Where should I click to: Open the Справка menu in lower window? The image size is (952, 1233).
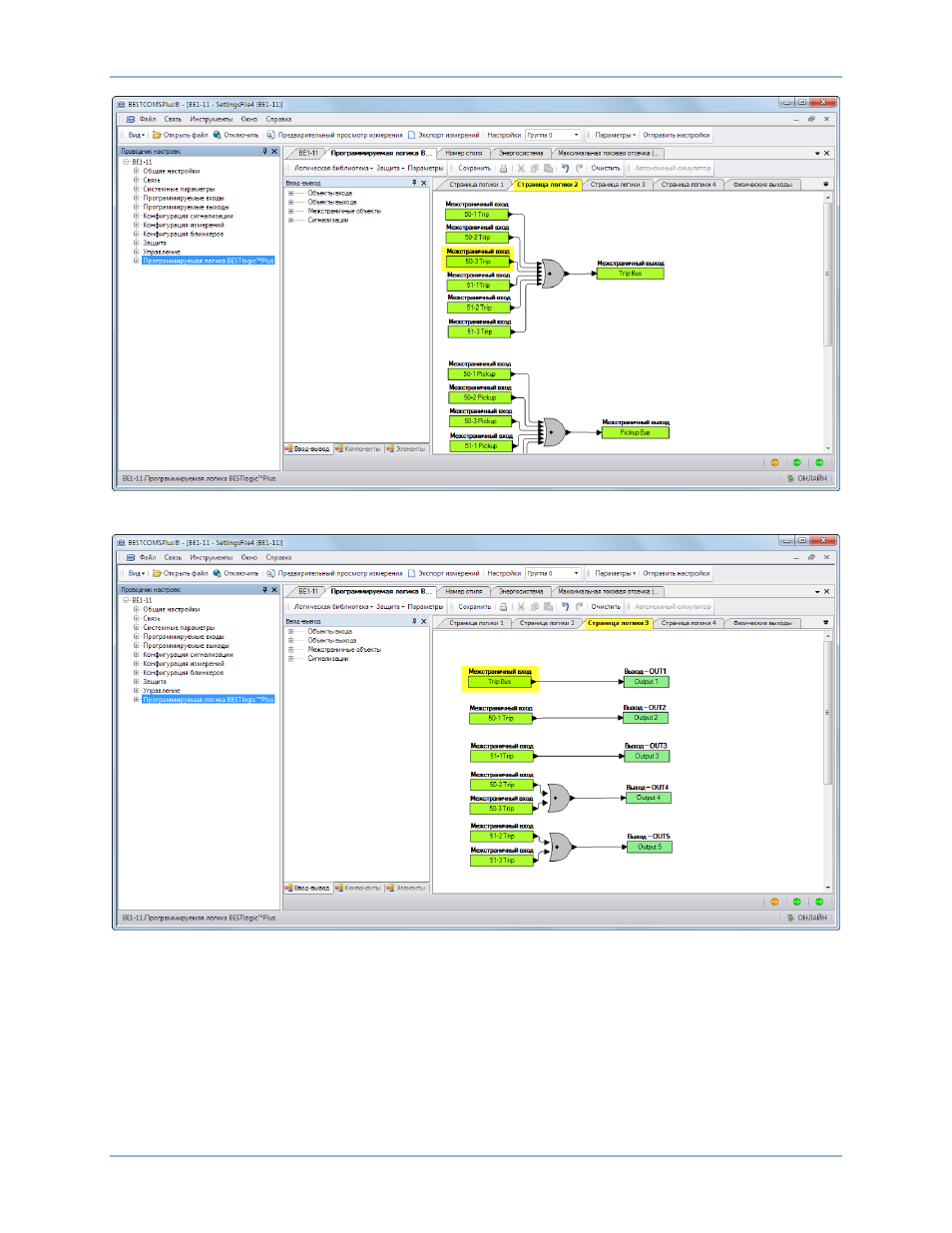pyautogui.click(x=278, y=557)
